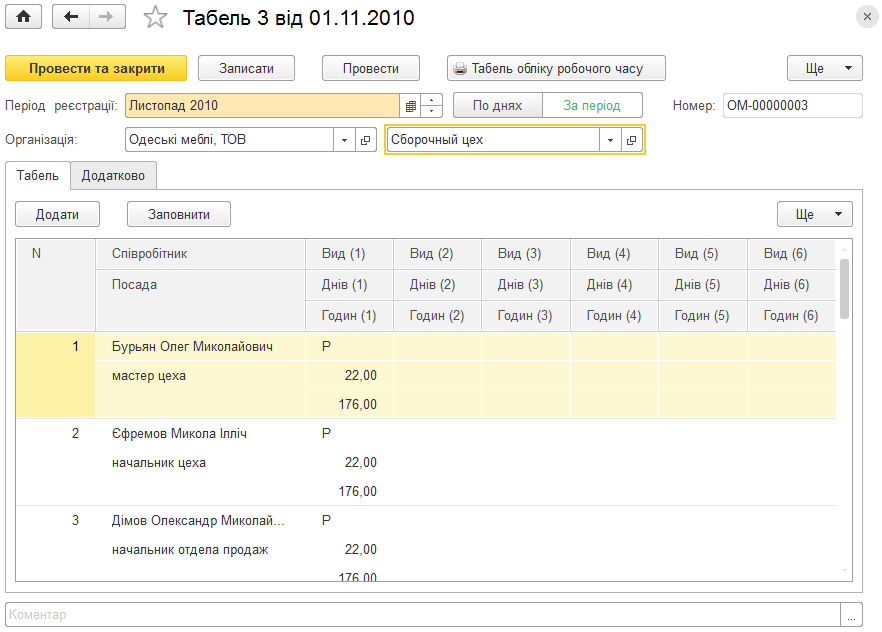This screenshot has width=882, height=632.
Task: Click the Період реєстрації field
Action: click(262, 106)
